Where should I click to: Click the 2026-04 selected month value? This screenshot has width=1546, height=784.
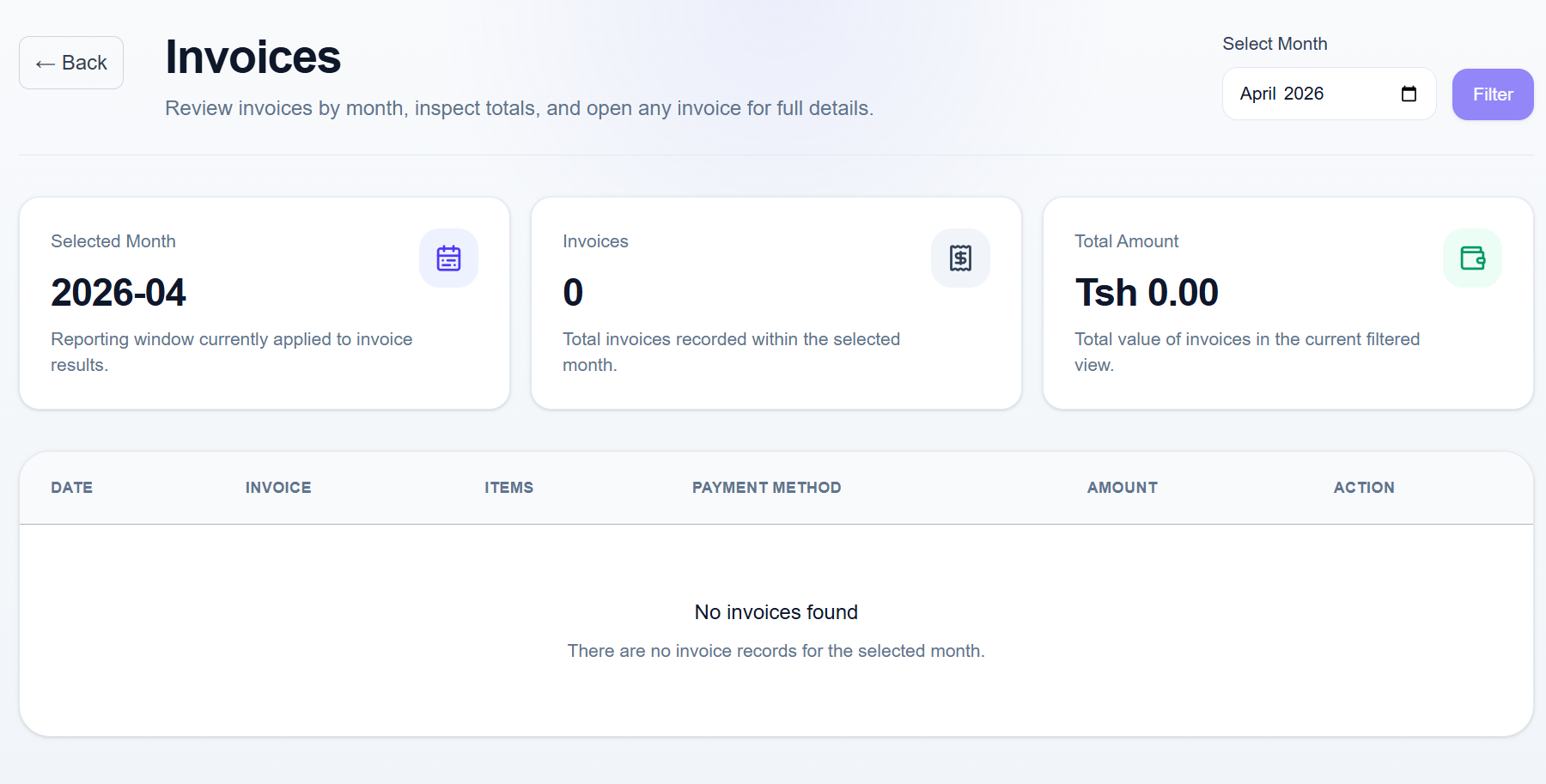118,293
